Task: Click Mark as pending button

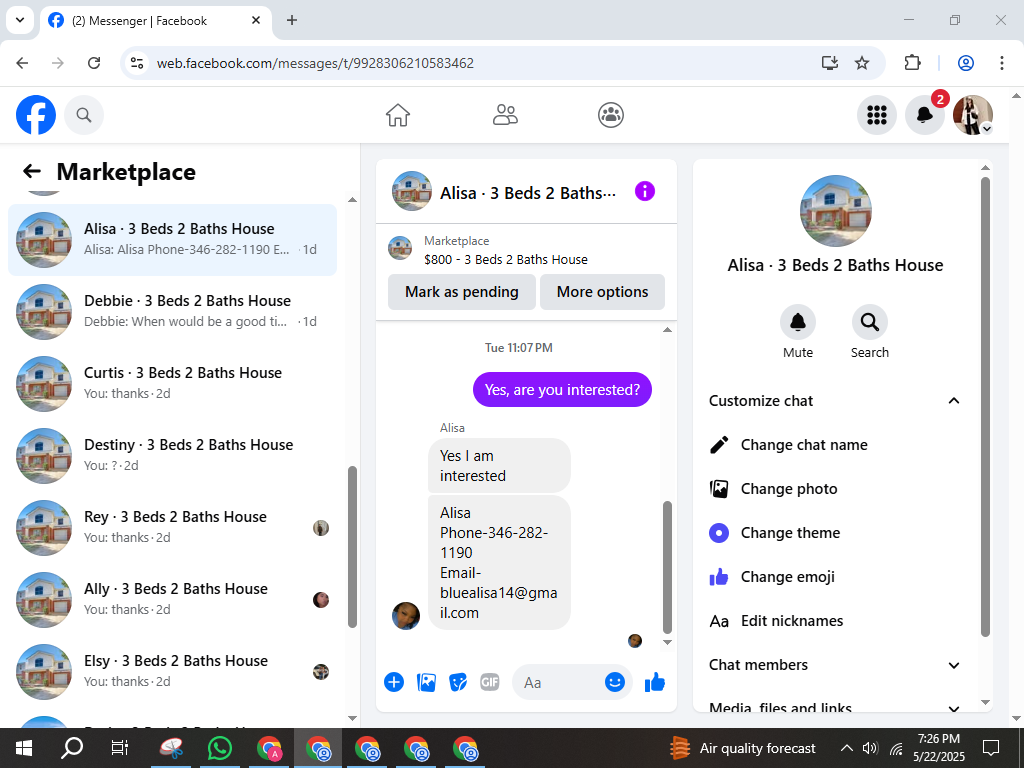Action: point(462,292)
